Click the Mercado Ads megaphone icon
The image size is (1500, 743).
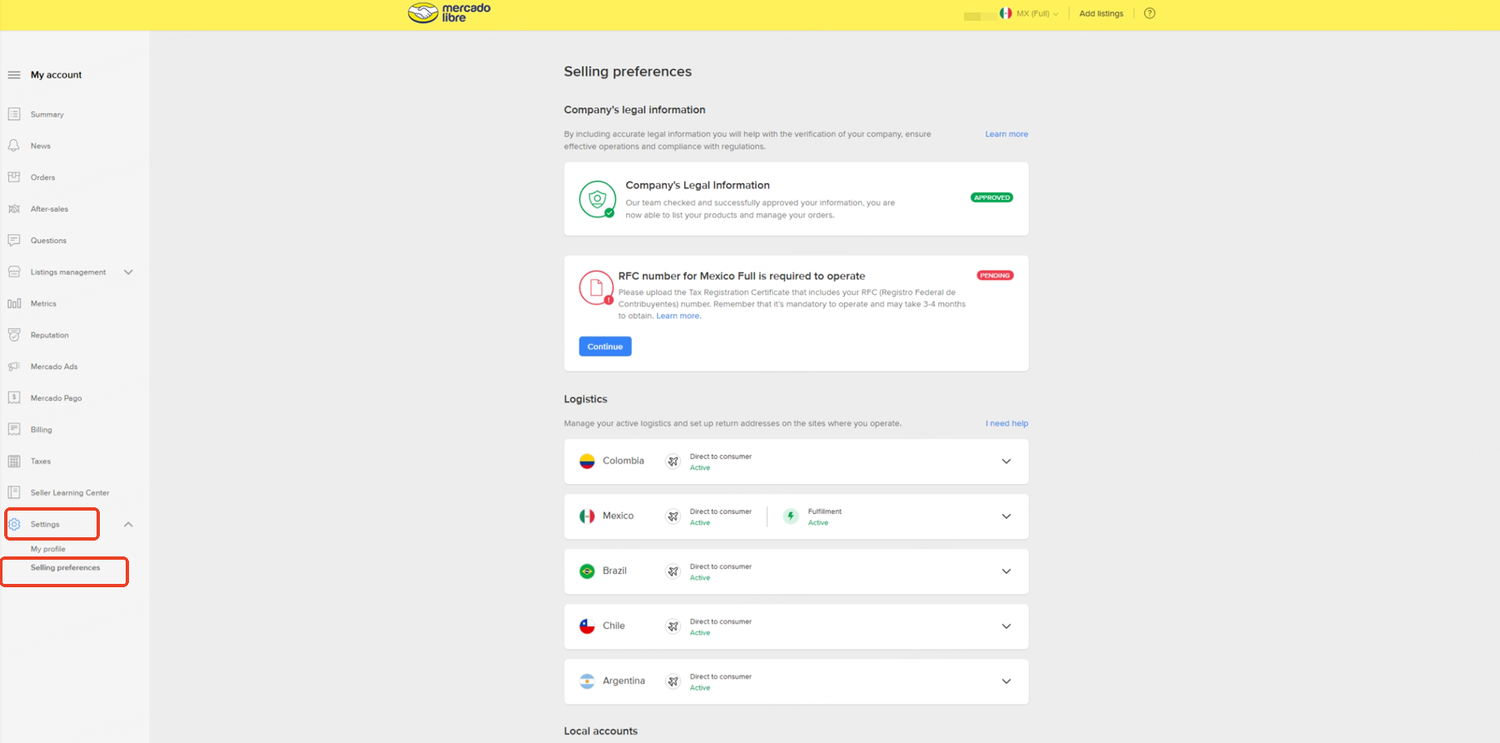(14, 367)
